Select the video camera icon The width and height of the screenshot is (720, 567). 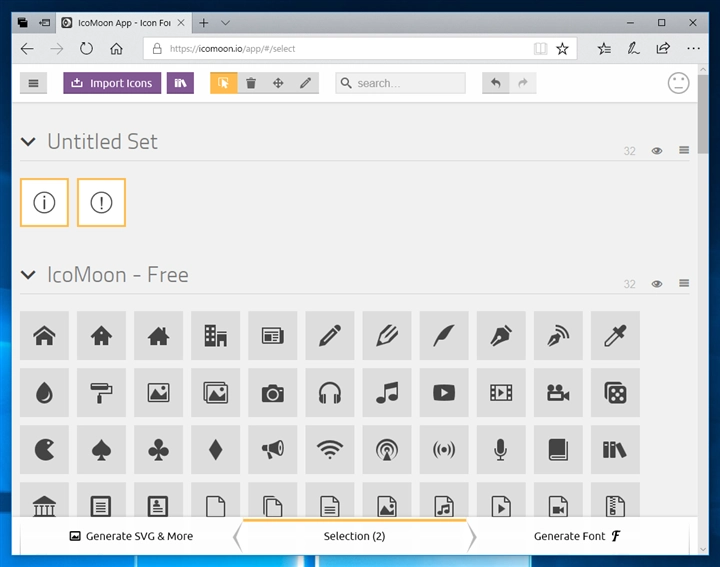pyautogui.click(x=558, y=393)
